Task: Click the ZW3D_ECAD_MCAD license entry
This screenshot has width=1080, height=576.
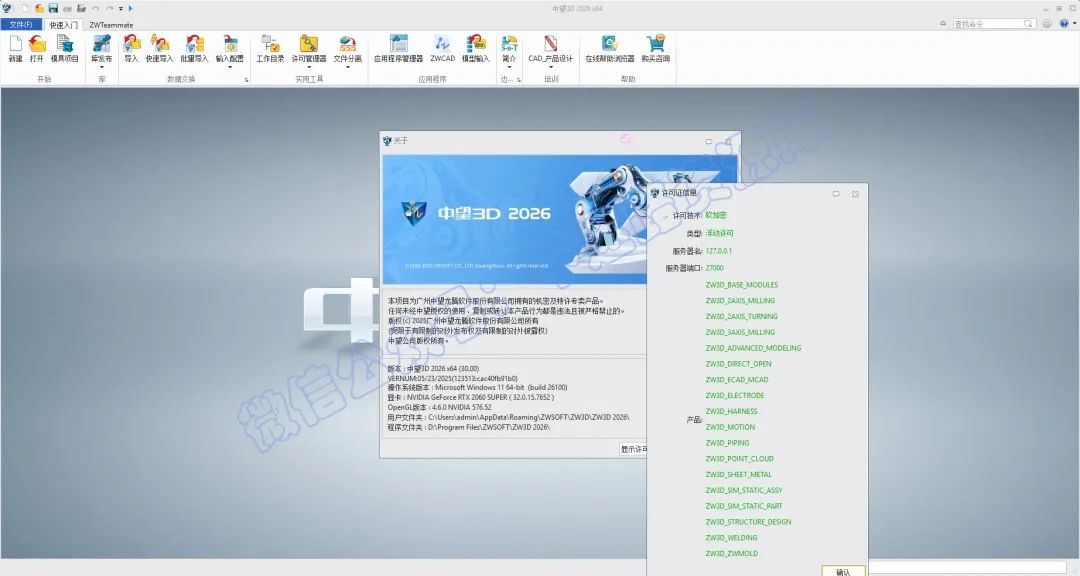Action: tap(737, 380)
